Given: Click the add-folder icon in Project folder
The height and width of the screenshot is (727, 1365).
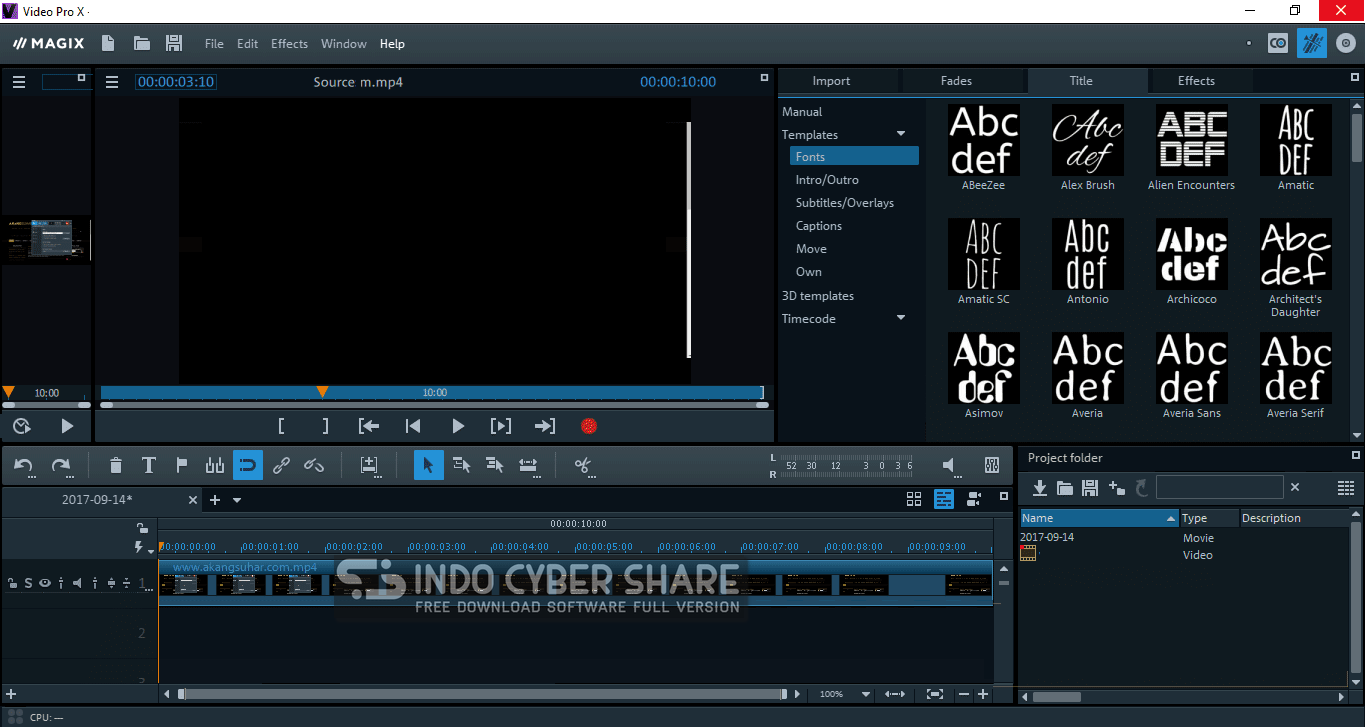Looking at the screenshot, I should click(1116, 487).
